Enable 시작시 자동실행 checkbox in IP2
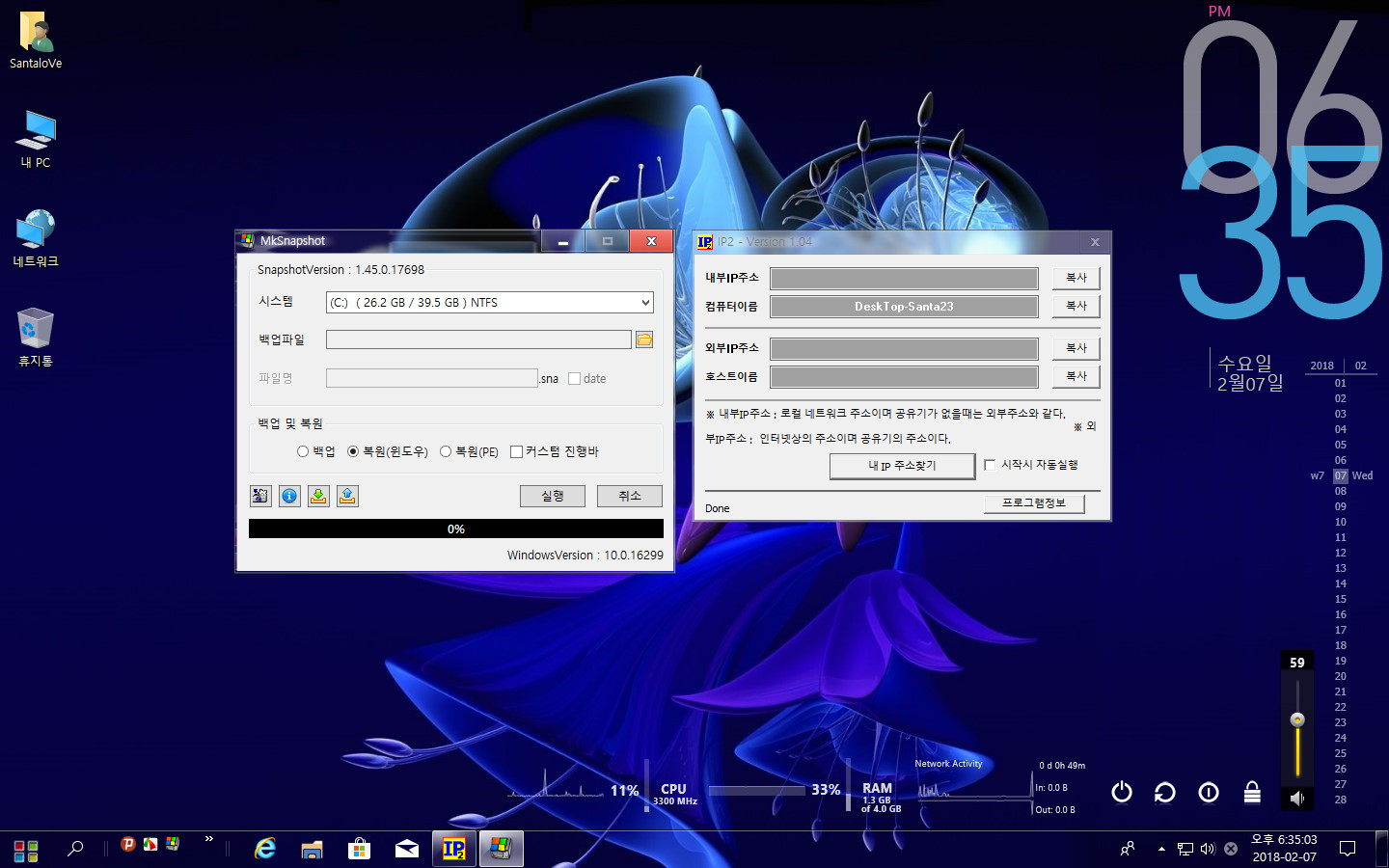 990,465
